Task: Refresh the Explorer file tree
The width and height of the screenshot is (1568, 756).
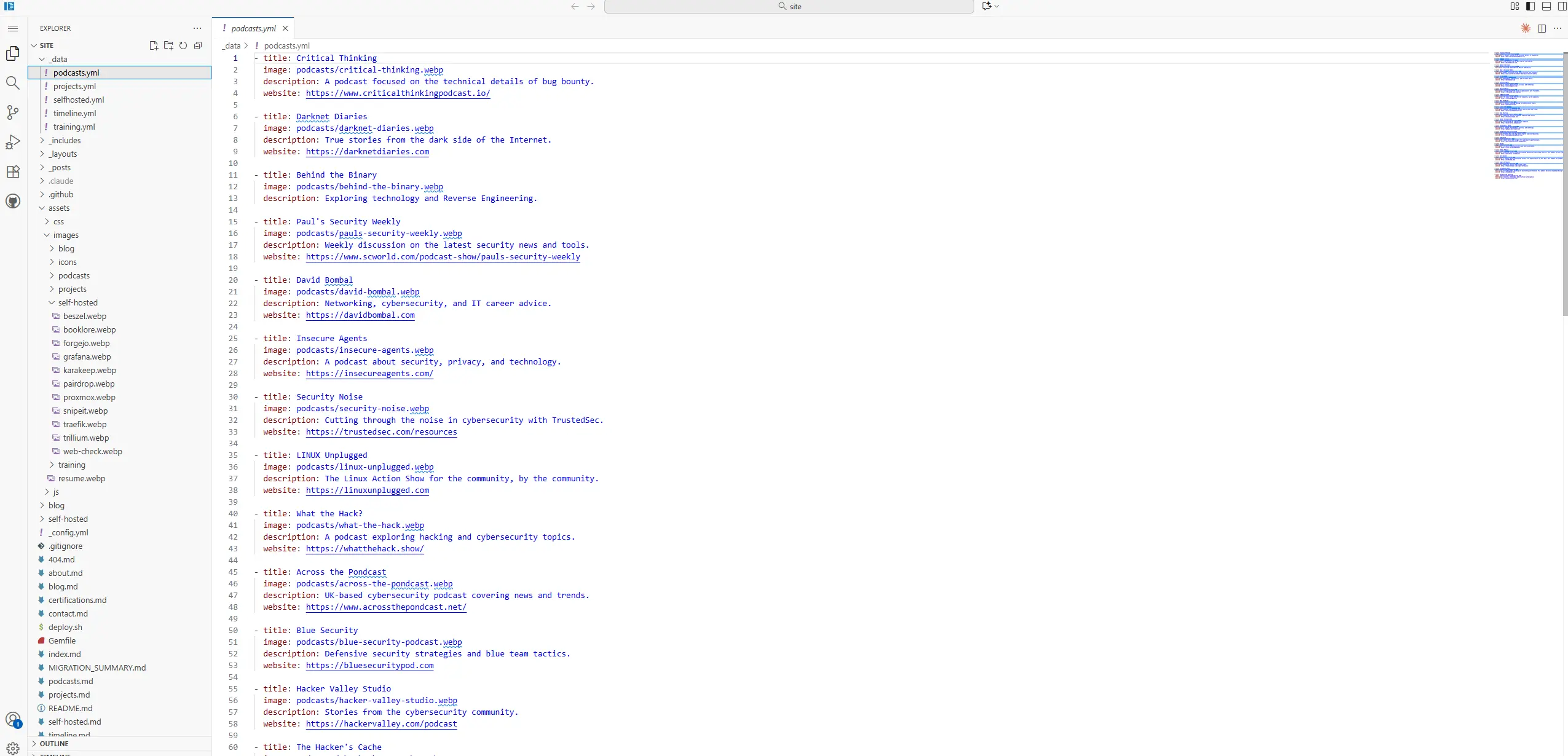Action: tap(183, 45)
